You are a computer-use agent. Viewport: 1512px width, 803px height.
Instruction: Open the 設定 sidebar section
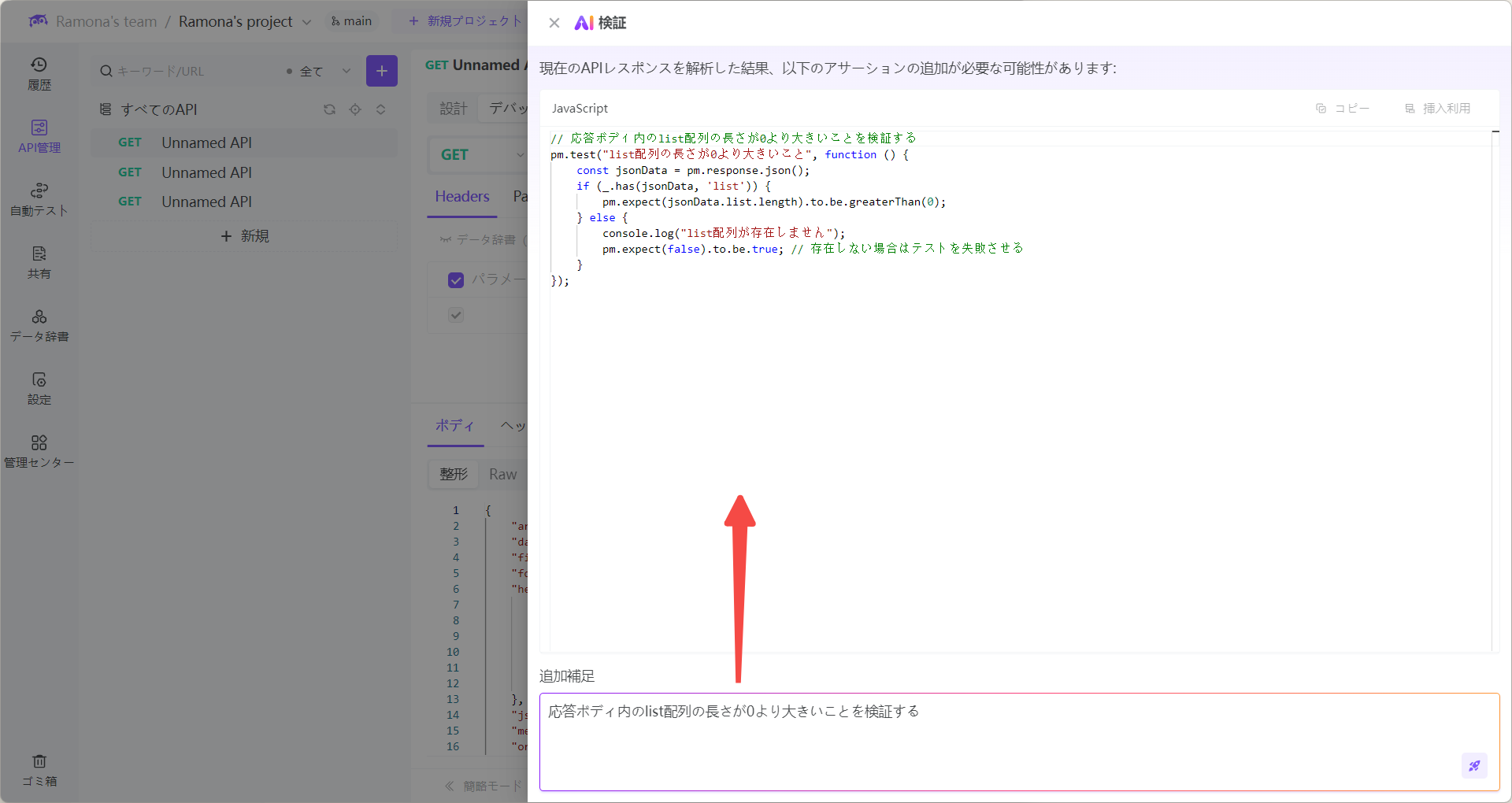39,389
